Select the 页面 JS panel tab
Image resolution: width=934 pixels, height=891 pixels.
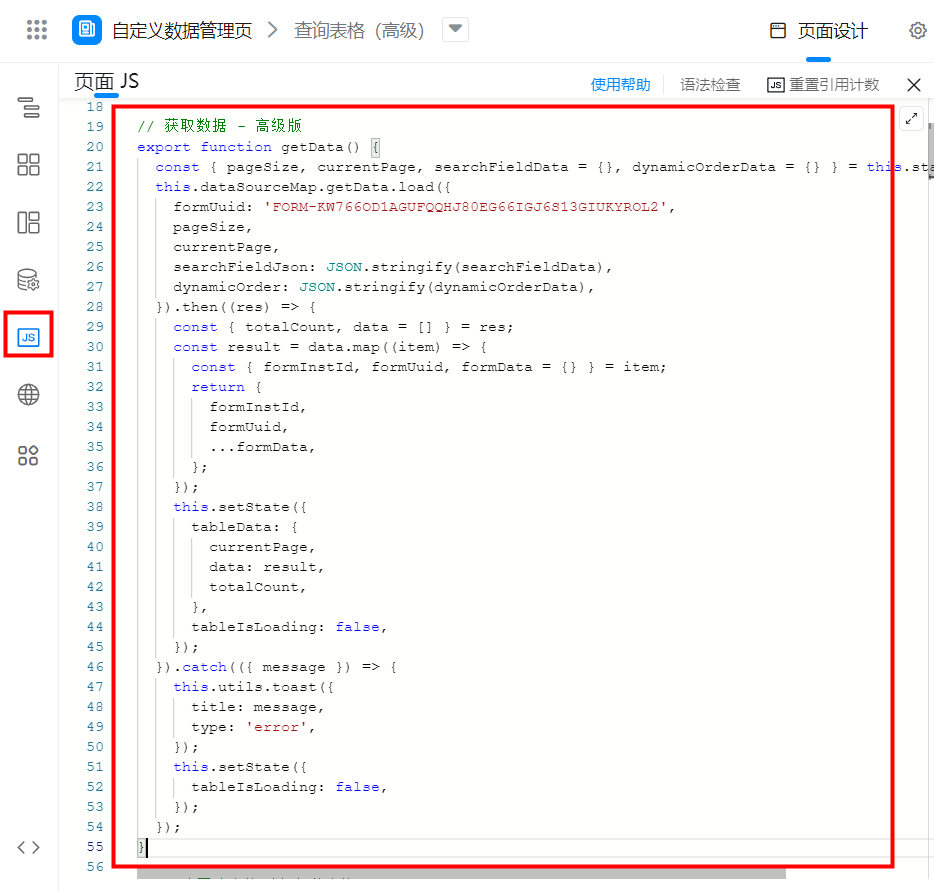coord(106,83)
